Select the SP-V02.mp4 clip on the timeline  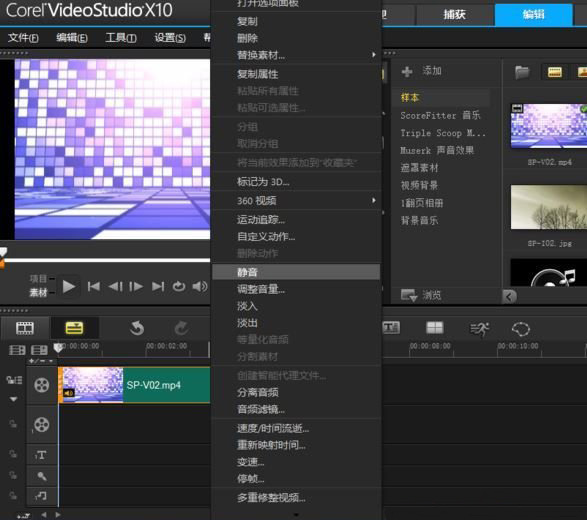(134, 385)
